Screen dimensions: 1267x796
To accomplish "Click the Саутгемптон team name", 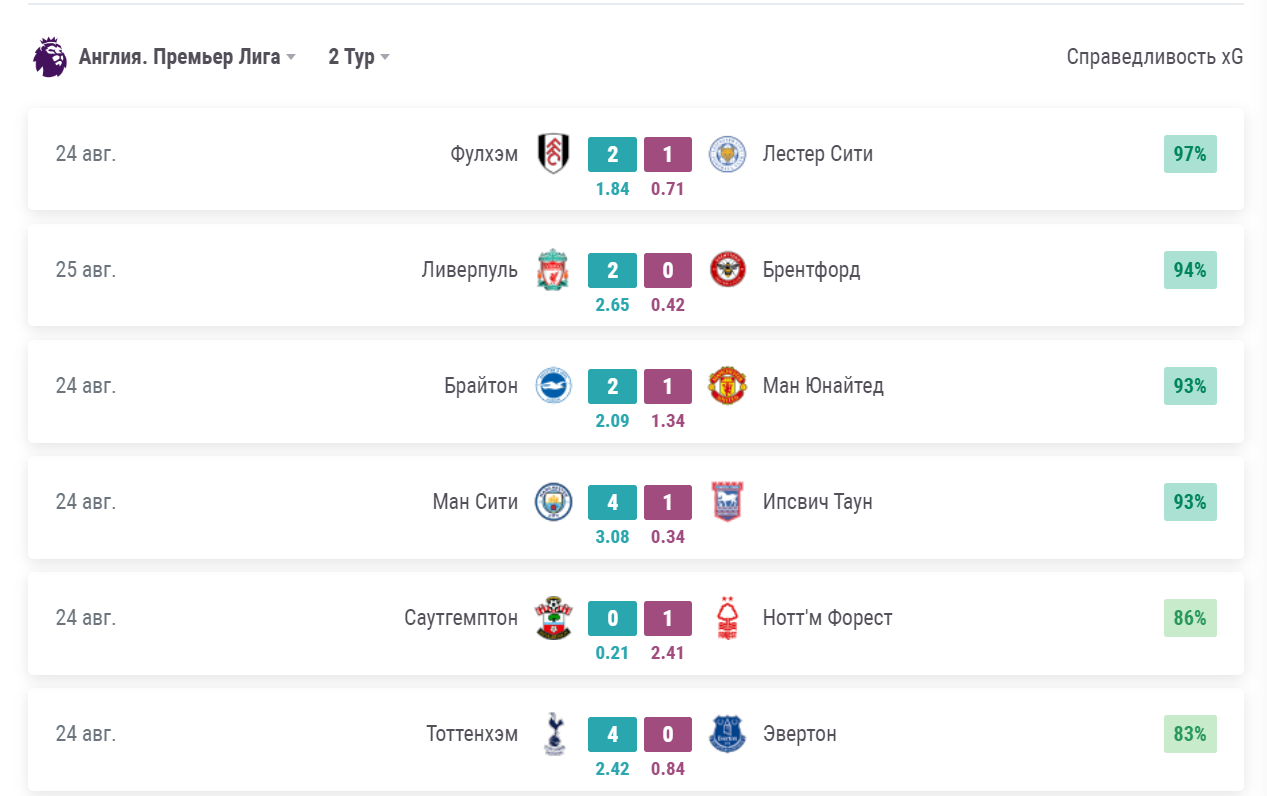I will point(461,618).
